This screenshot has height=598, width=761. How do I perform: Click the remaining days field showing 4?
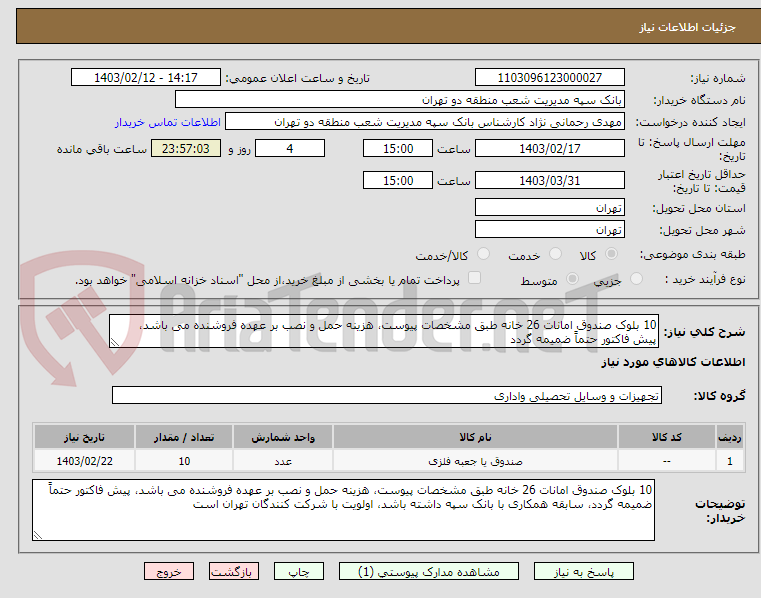290,149
